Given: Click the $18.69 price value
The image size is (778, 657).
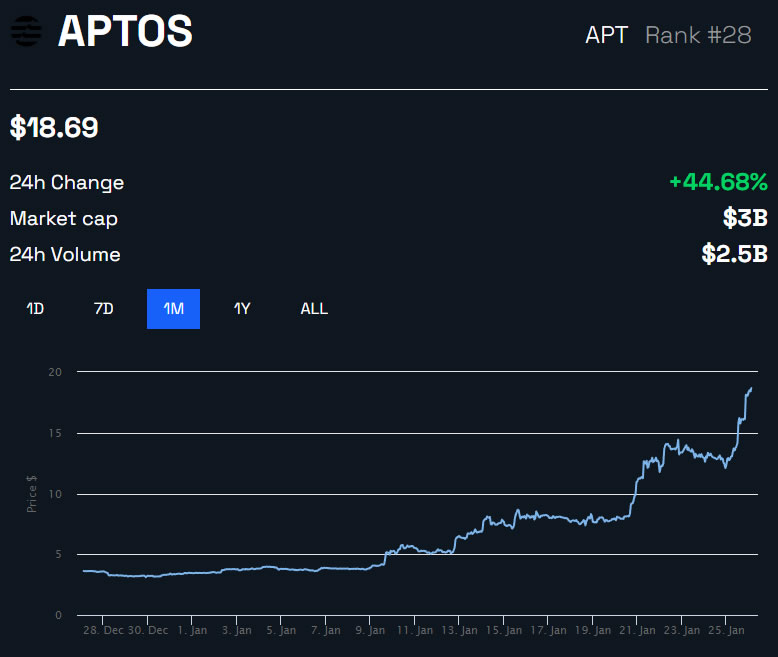Looking at the screenshot, I should [x=54, y=127].
